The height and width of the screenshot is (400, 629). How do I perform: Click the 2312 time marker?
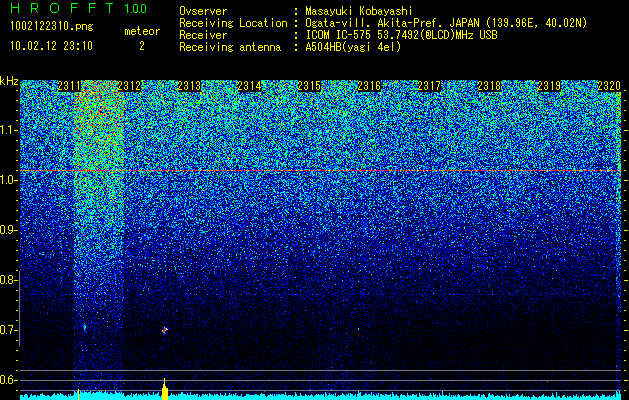click(130, 86)
